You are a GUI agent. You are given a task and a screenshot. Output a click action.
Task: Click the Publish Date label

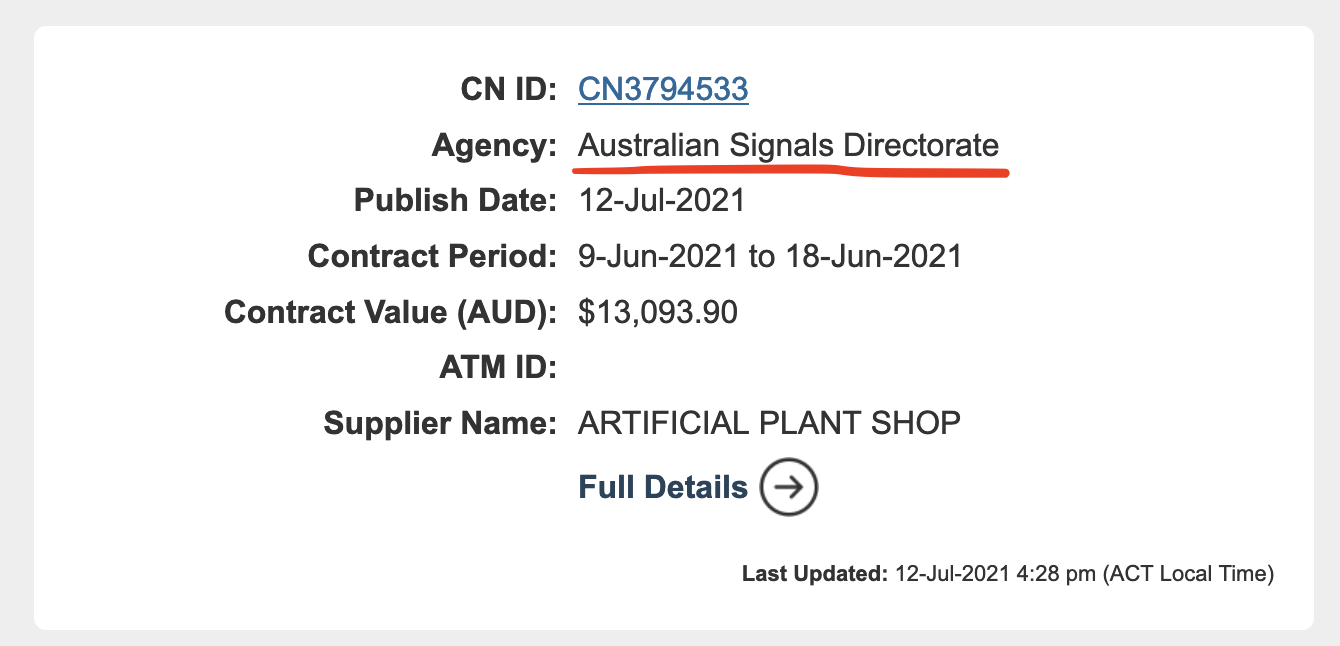[455, 200]
